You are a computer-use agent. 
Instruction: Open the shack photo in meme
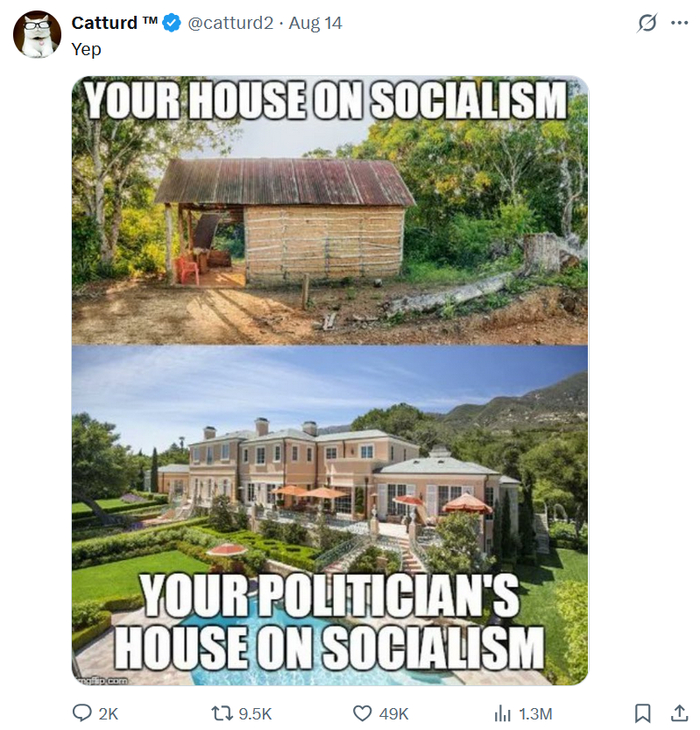330,210
